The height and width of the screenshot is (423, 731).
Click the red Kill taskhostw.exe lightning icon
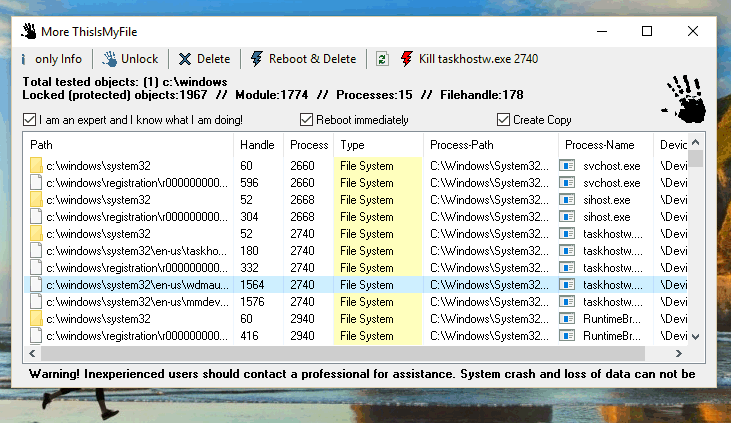click(x=407, y=59)
